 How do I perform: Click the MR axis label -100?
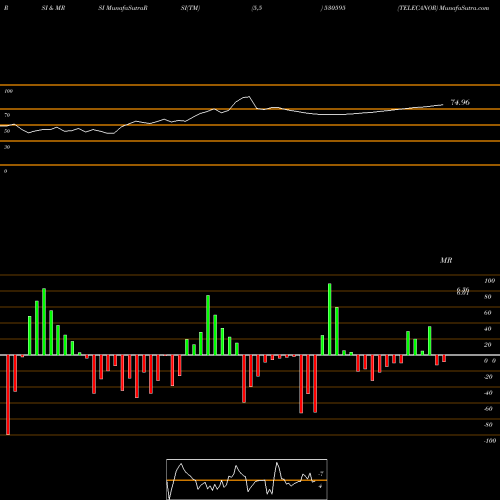[x=490, y=441]
